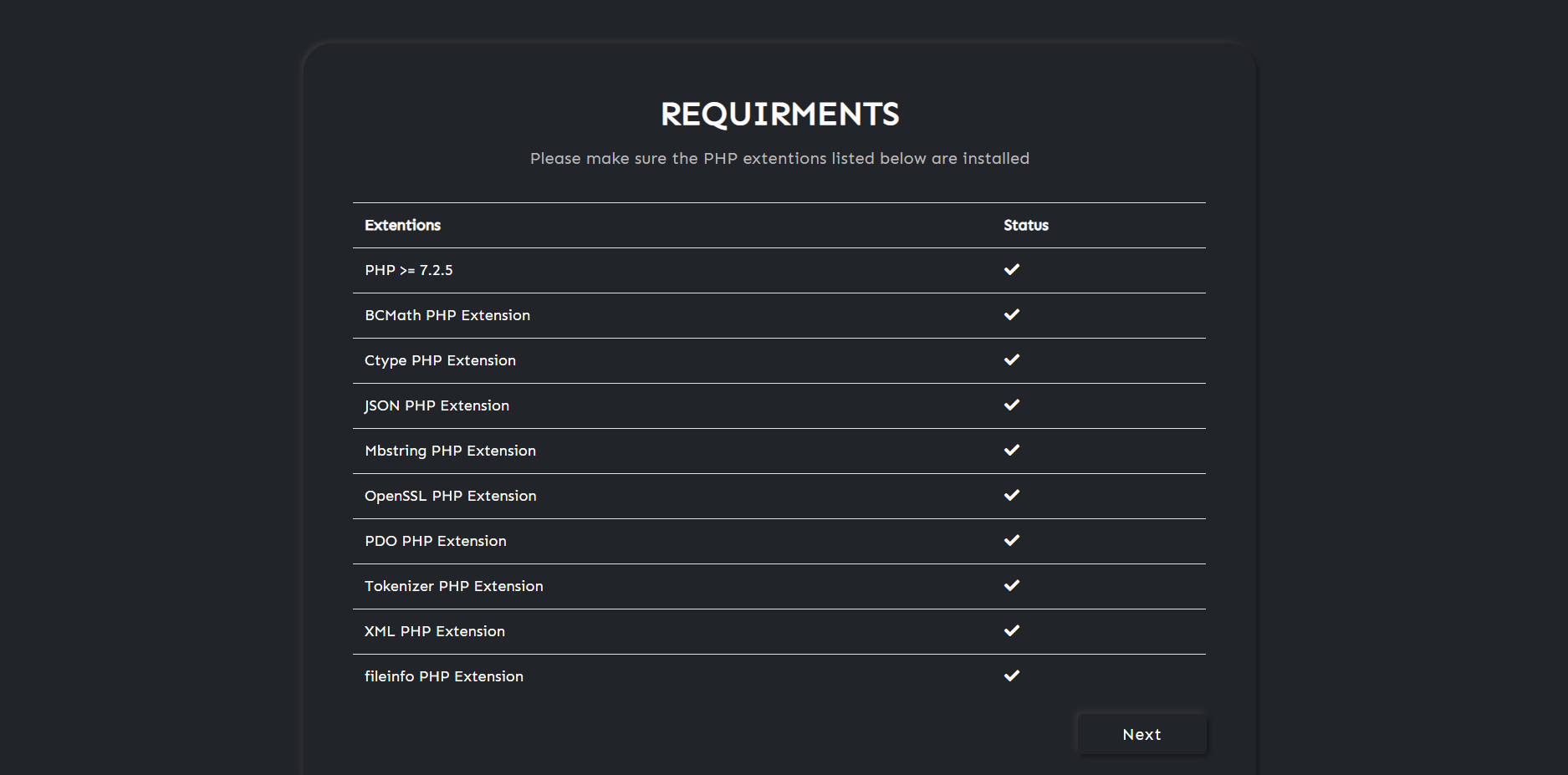Click the Ctype extension status checkmark
Image resolution: width=1568 pixels, height=775 pixels.
1011,359
